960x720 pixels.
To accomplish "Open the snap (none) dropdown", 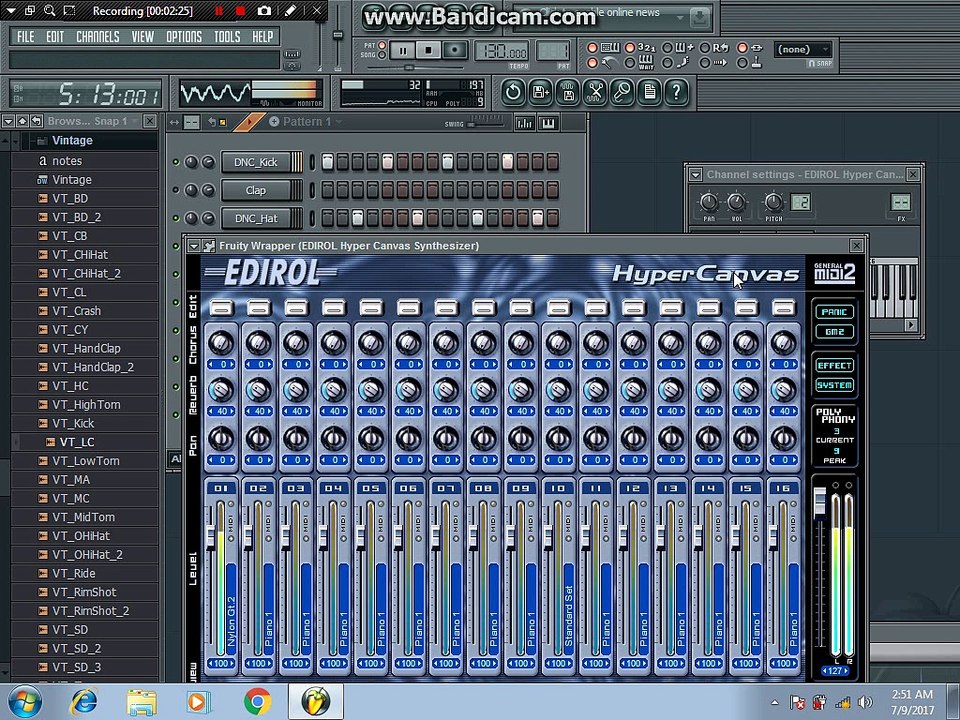I will [803, 49].
